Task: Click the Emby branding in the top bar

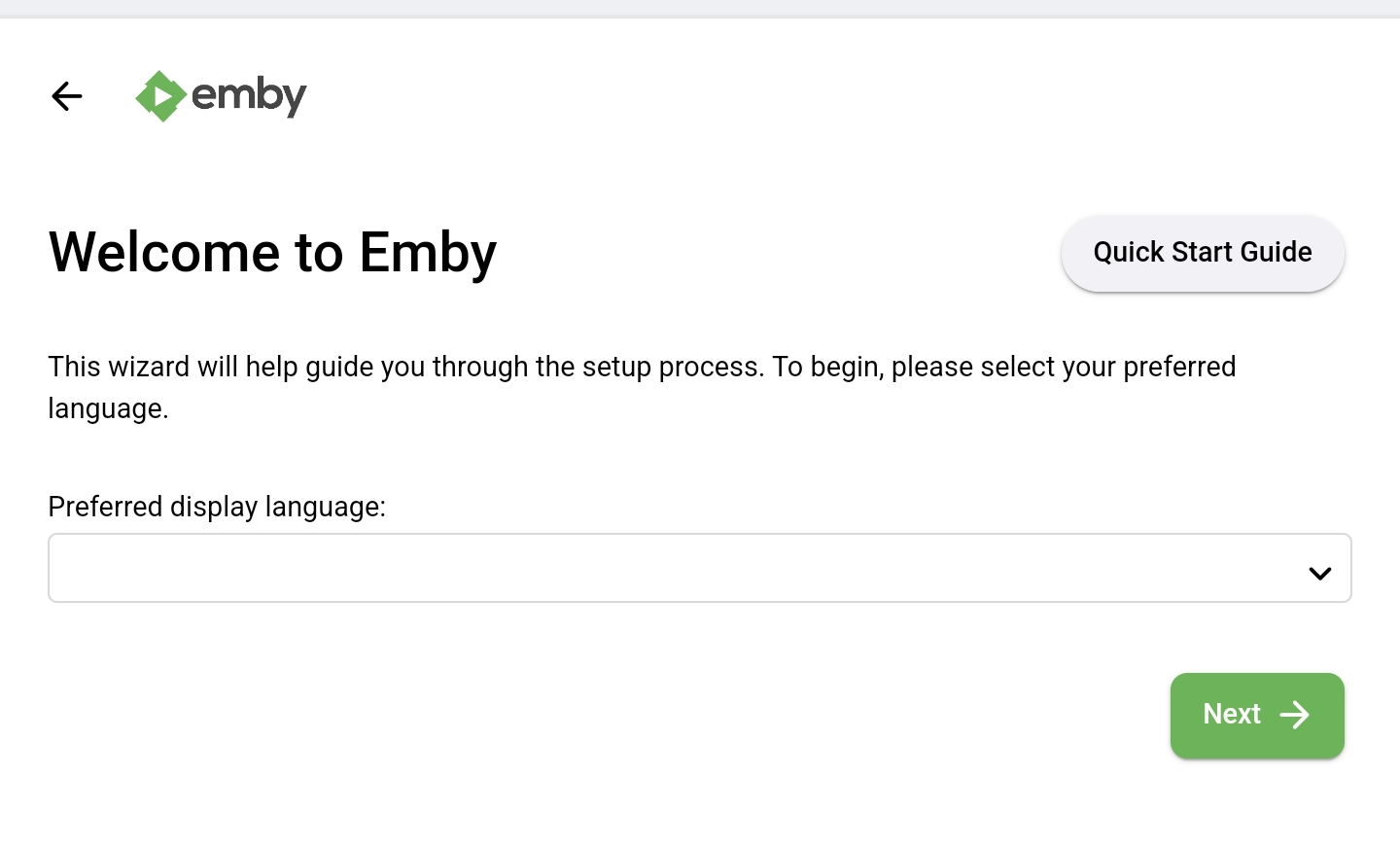Action: point(221,95)
